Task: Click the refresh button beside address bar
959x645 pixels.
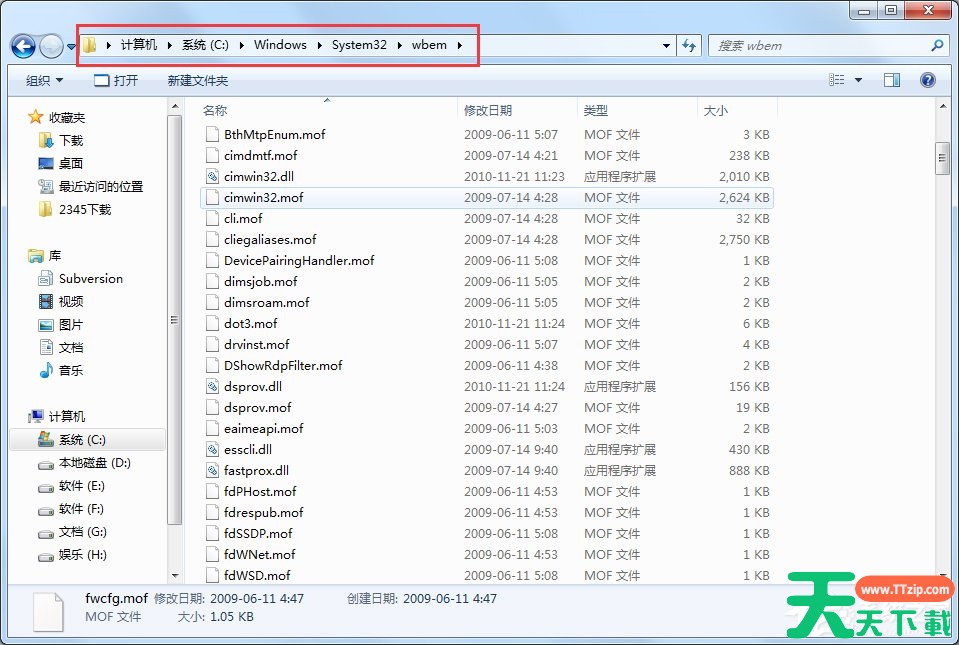Action: click(689, 46)
